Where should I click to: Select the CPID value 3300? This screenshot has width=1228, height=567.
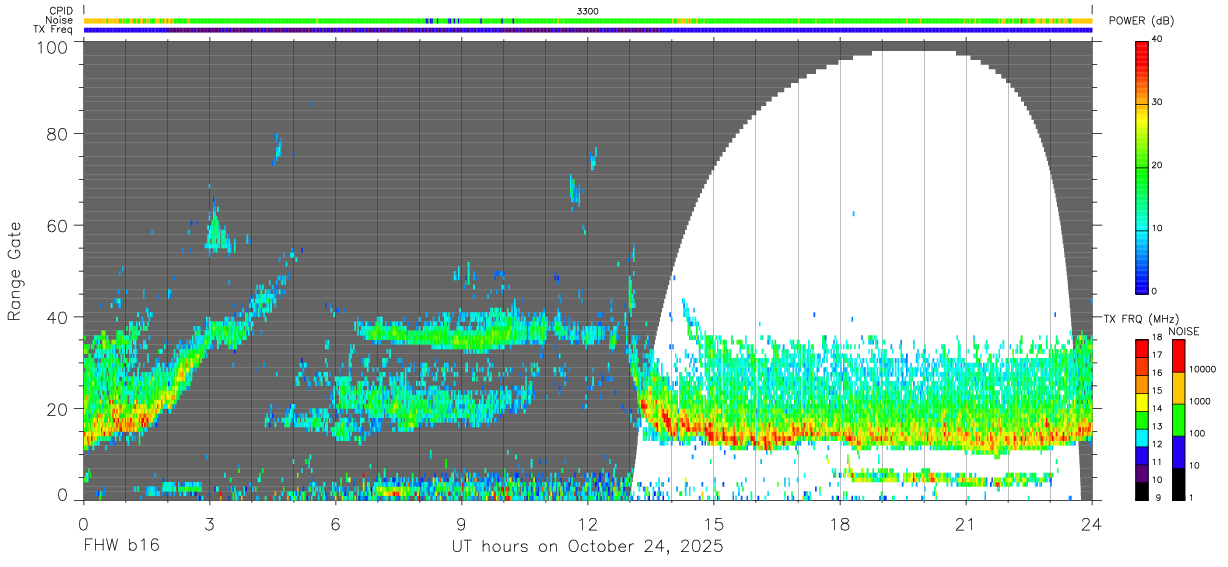coord(588,11)
